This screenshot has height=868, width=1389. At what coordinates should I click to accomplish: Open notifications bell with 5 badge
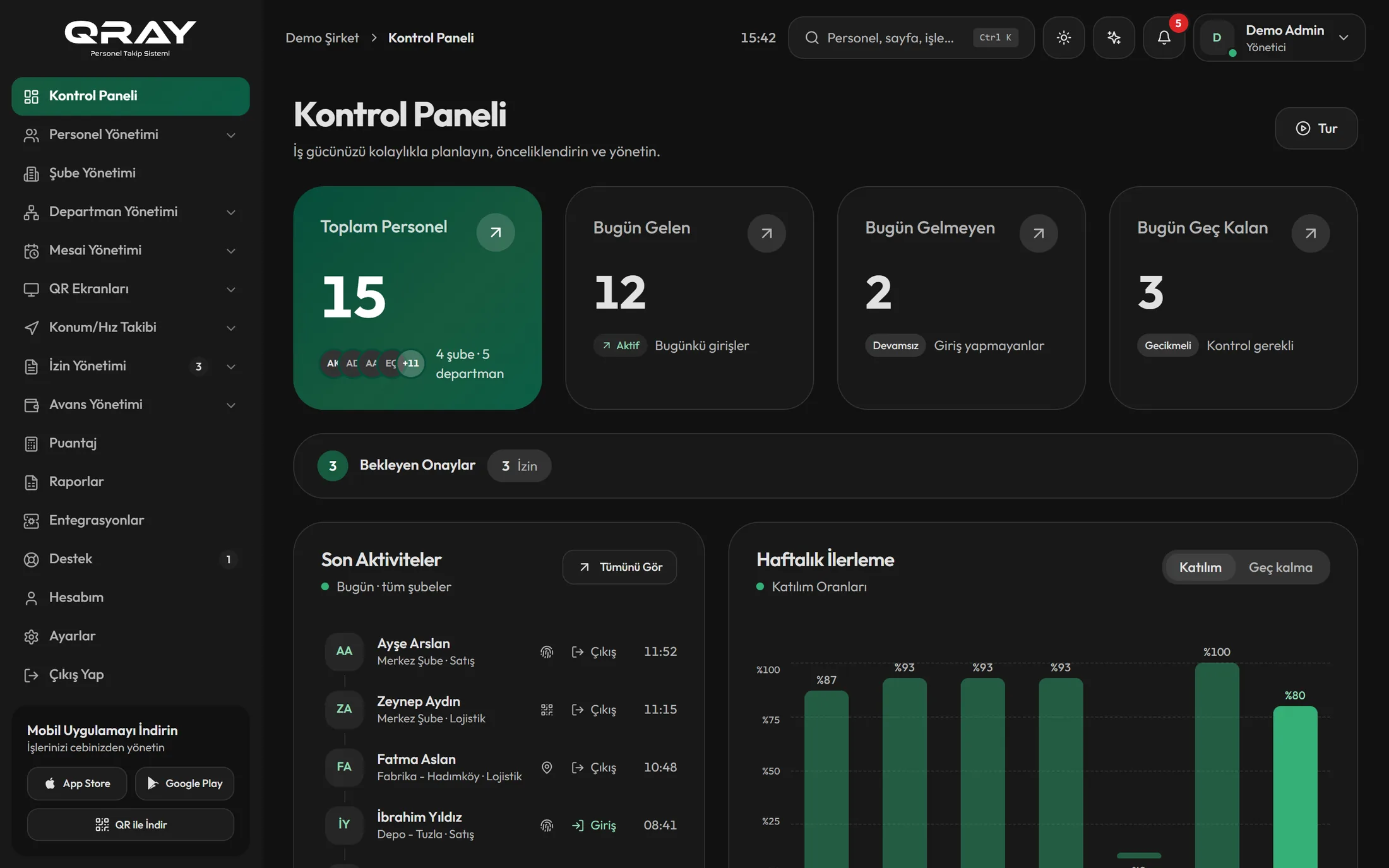coord(1164,38)
